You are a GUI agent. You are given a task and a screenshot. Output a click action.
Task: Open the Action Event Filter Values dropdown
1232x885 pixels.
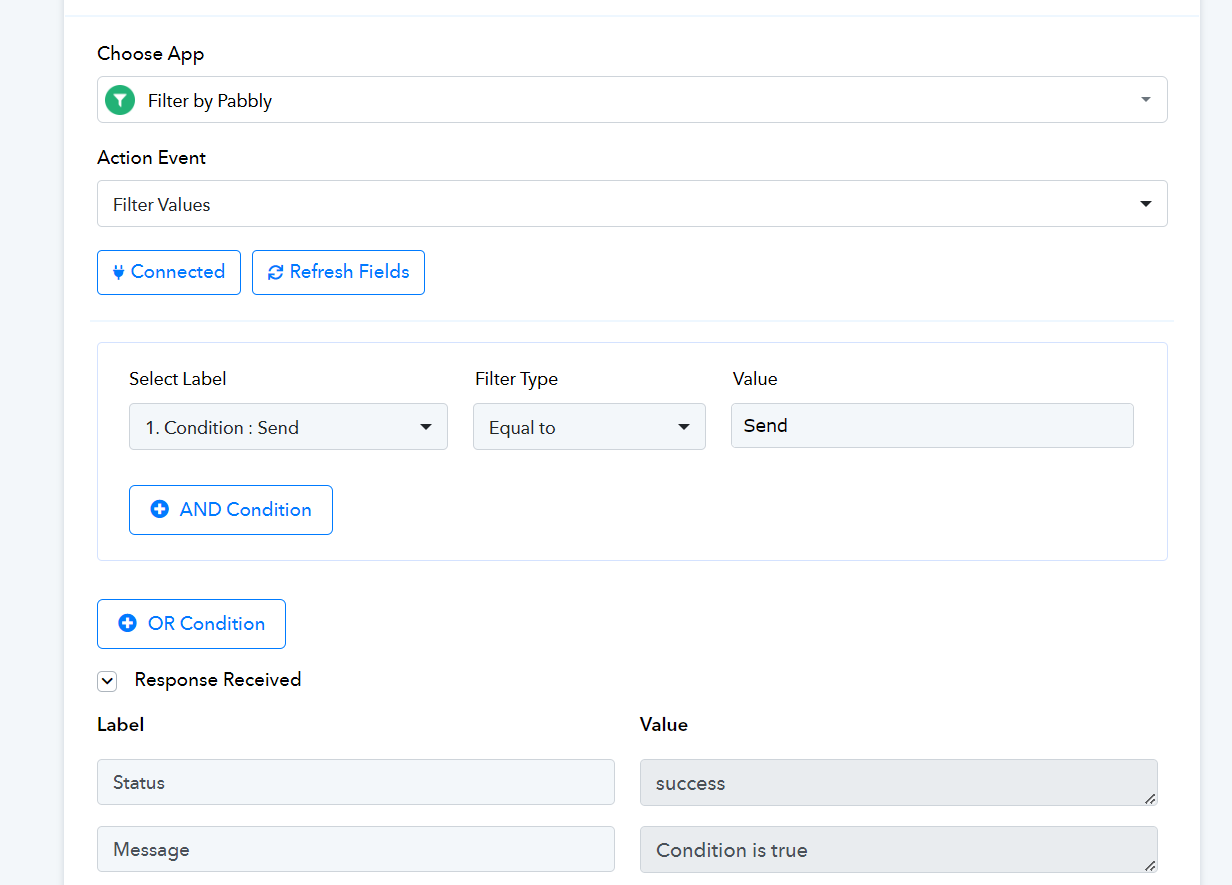(x=632, y=204)
